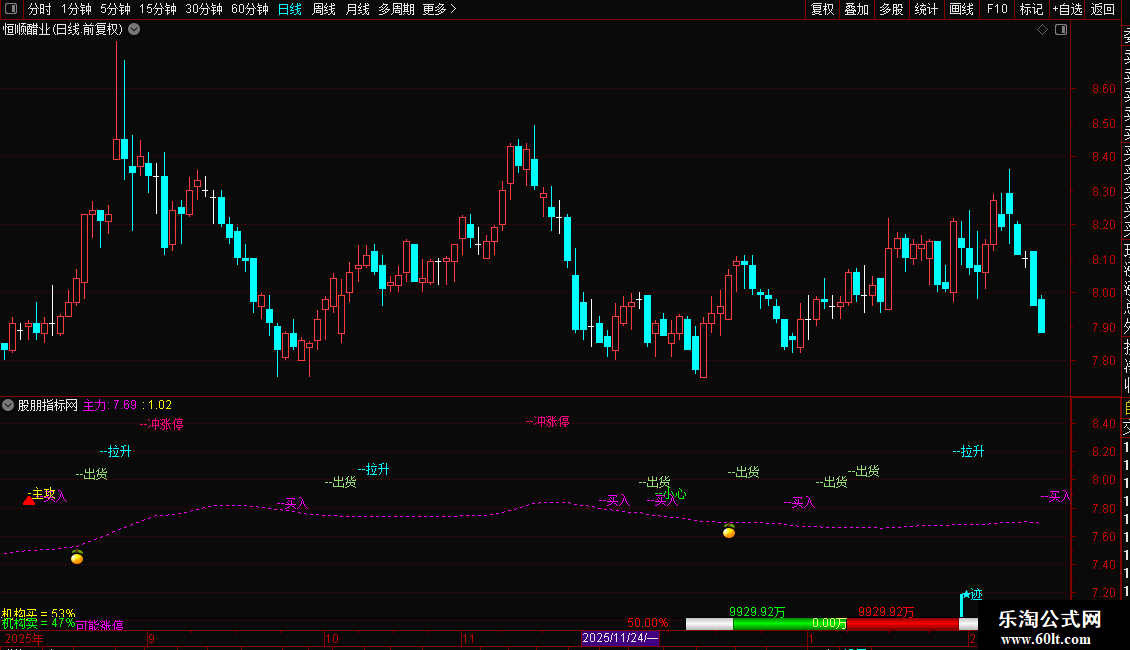Image resolution: width=1130 pixels, height=650 pixels.
Task: Click the 0.00万 value on the bar
Action: pos(829,623)
